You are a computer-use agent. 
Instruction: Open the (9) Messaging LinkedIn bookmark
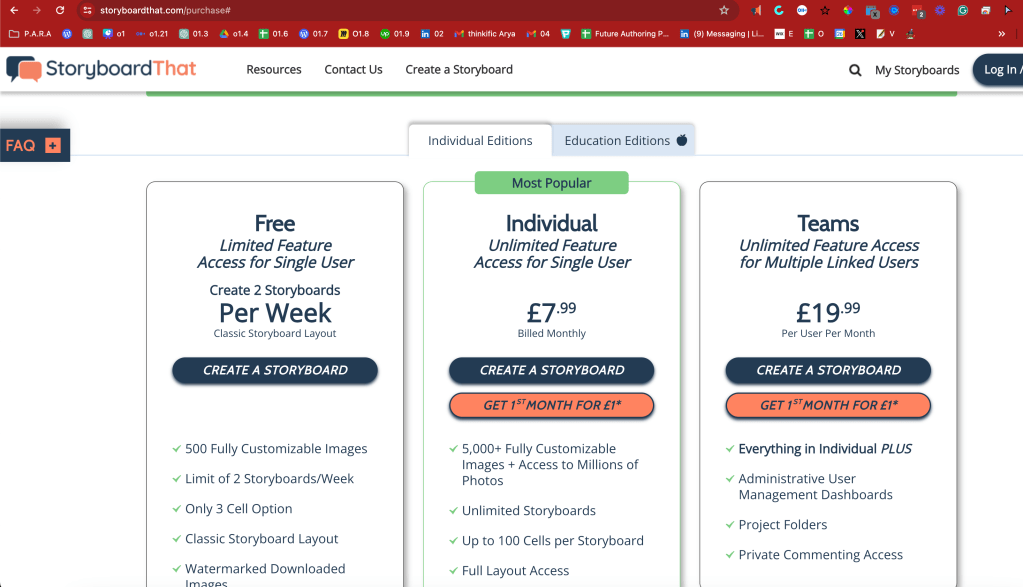tap(722, 34)
